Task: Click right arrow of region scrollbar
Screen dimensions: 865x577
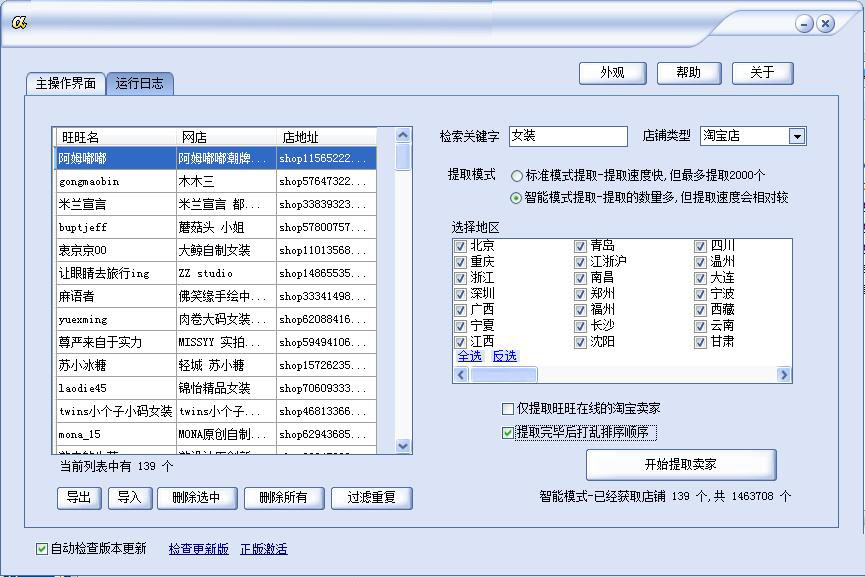Action: coord(784,375)
